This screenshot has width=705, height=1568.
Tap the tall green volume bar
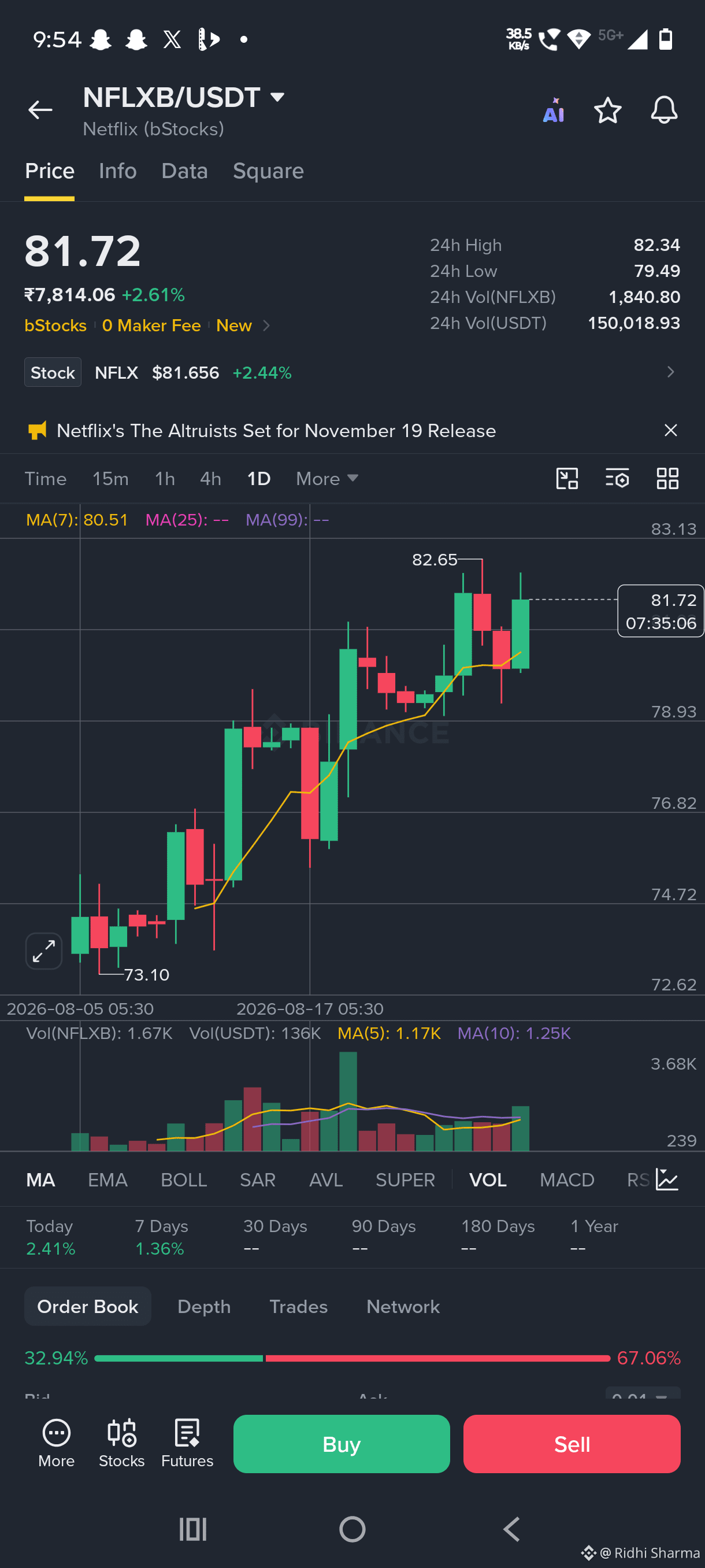(348, 1101)
